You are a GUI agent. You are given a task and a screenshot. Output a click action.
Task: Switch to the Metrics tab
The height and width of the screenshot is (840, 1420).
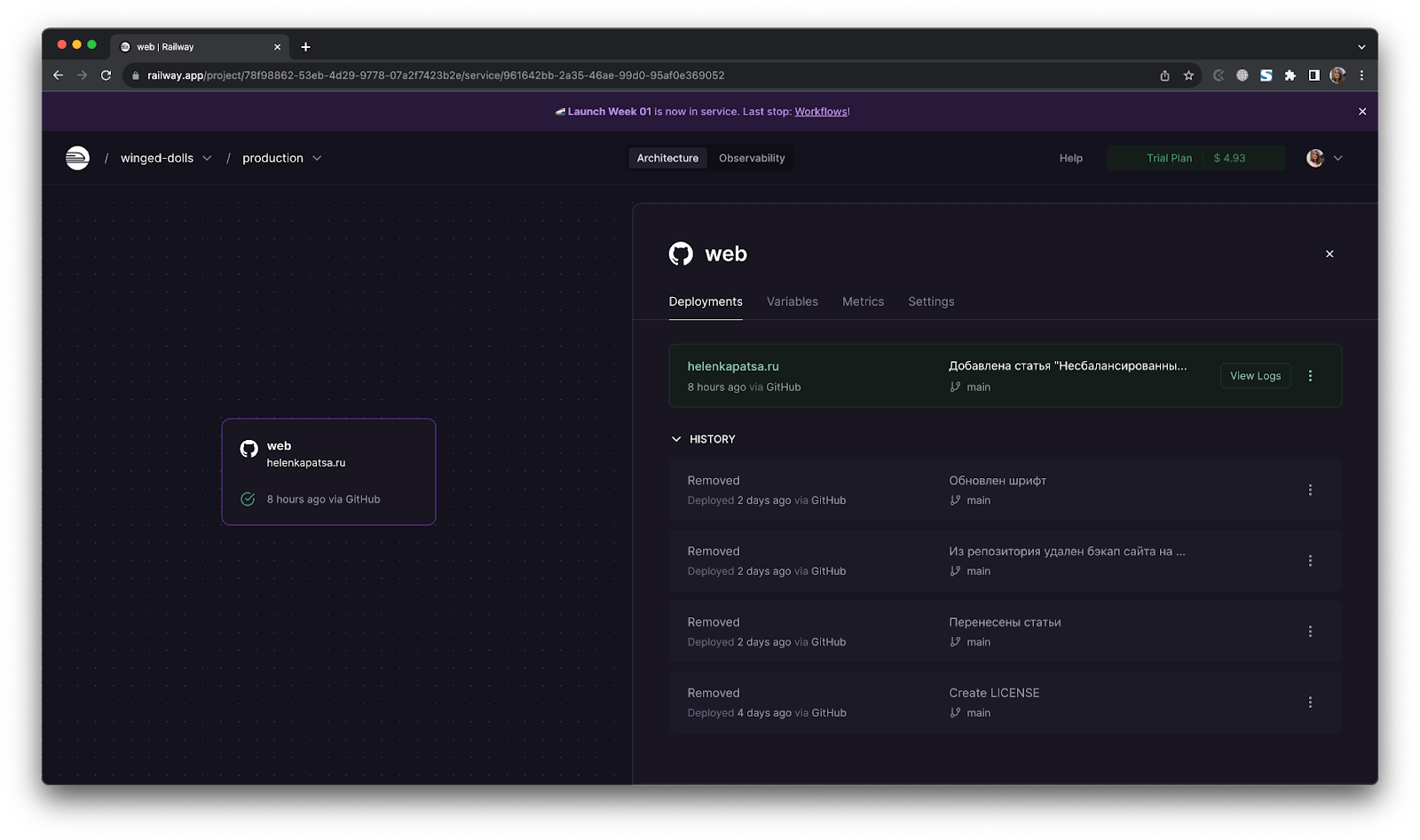[863, 302]
